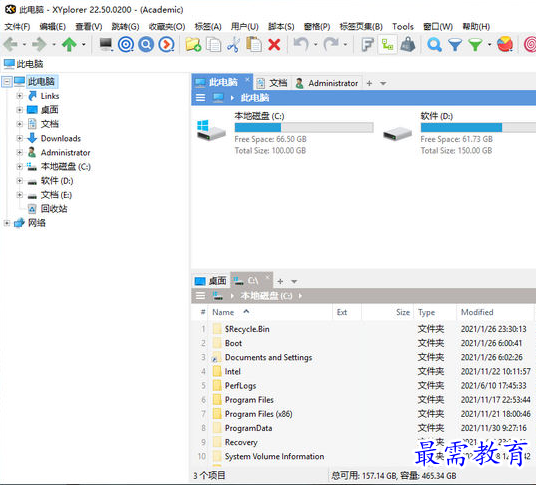
Task: Click the Back navigation arrow
Action: coord(10,44)
